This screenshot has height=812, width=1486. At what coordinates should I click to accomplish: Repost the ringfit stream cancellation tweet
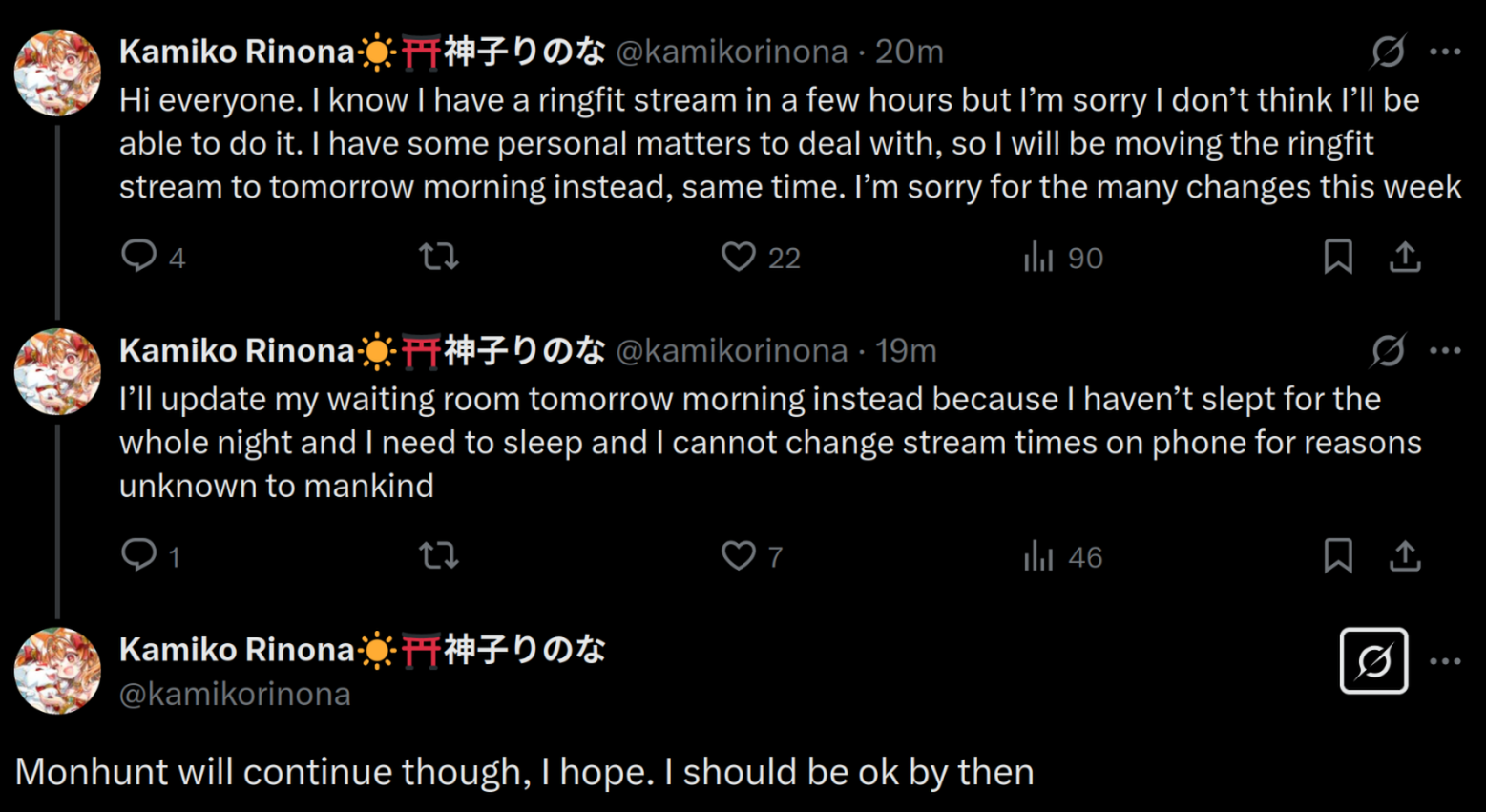[439, 256]
